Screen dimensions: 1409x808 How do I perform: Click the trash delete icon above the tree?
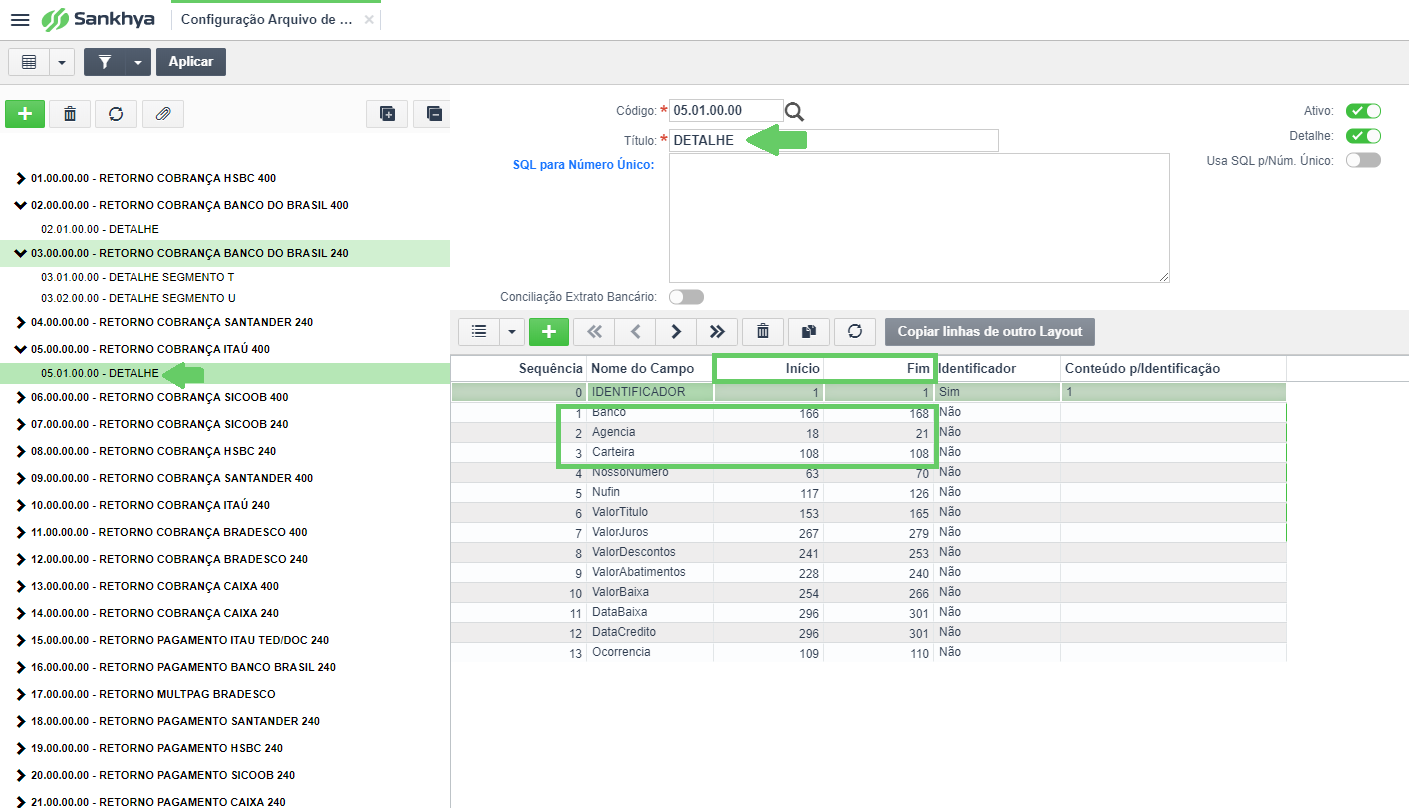click(70, 114)
